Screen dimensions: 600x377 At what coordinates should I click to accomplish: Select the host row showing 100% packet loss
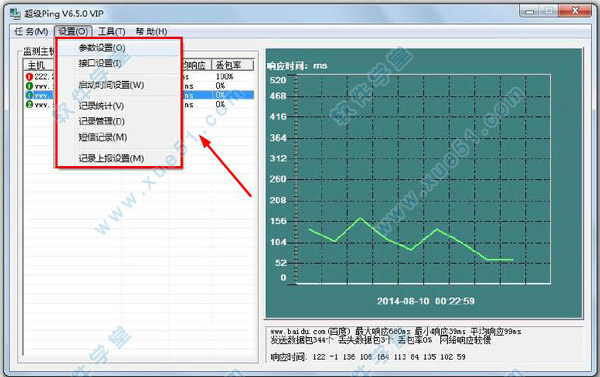click(139, 77)
